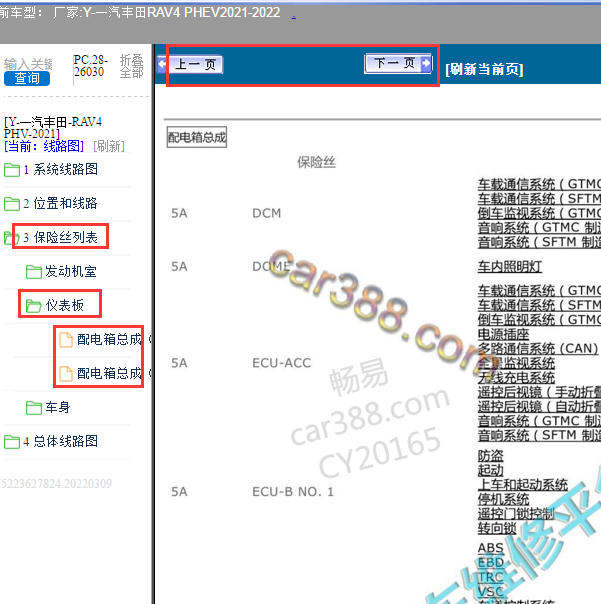Click the folder icon beside 4 总体线路图

[x=12, y=441]
